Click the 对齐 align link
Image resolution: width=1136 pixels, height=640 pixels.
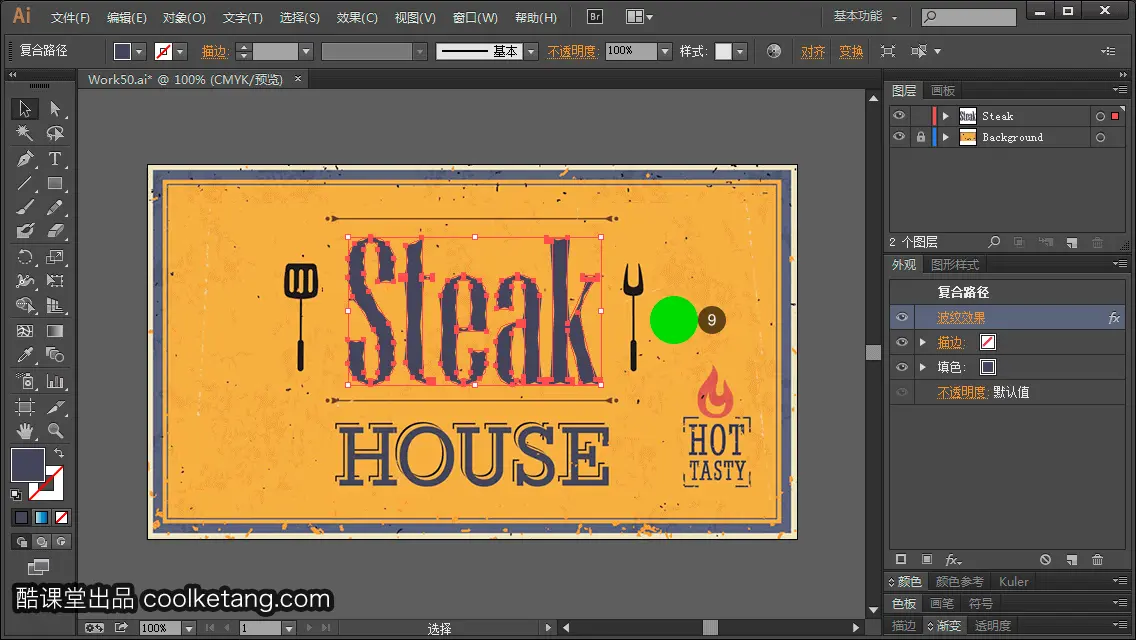coord(813,51)
